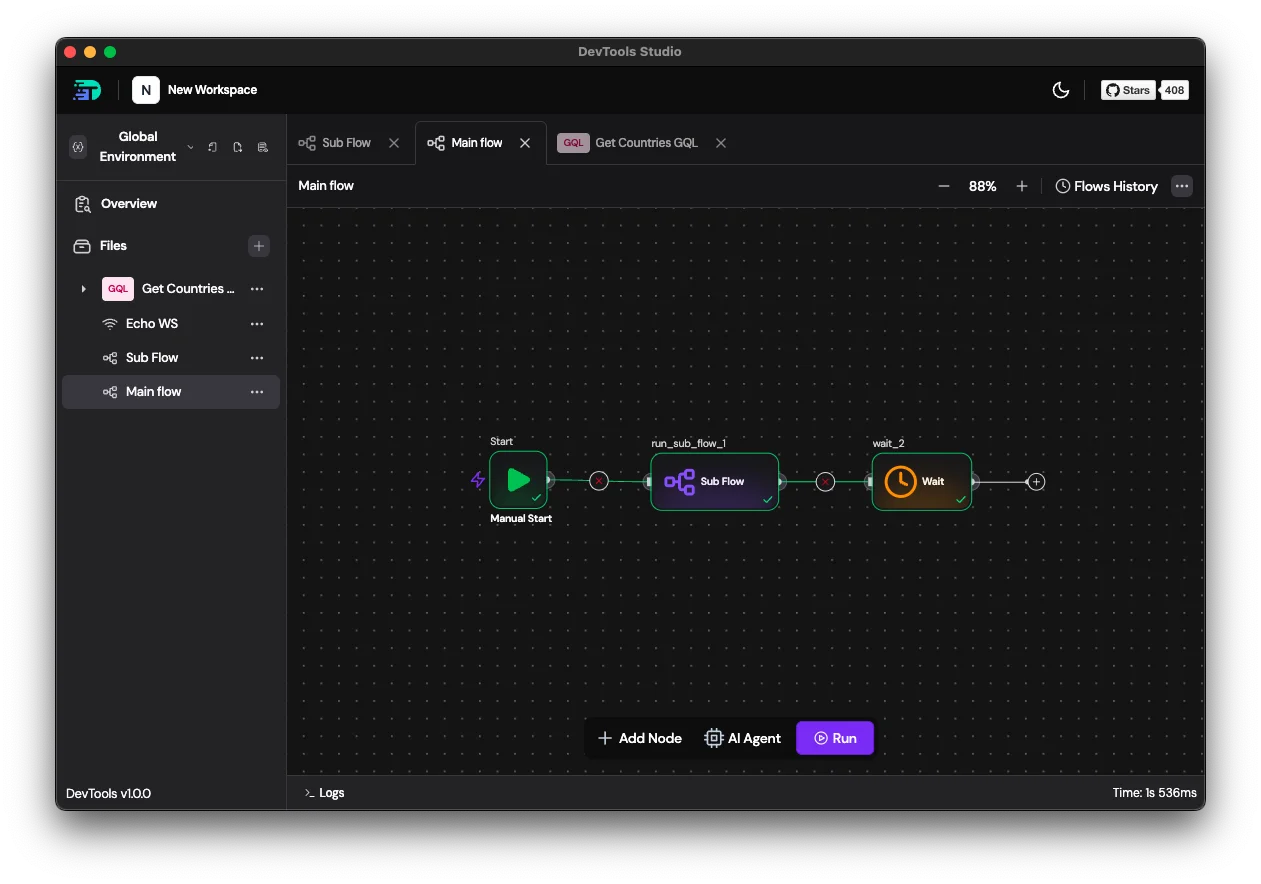Open Flows History
The width and height of the screenshot is (1261, 884).
pyautogui.click(x=1107, y=186)
